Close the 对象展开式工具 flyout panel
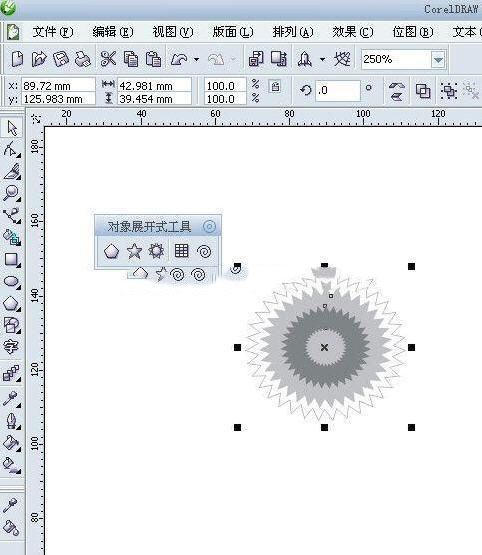 coord(209,226)
